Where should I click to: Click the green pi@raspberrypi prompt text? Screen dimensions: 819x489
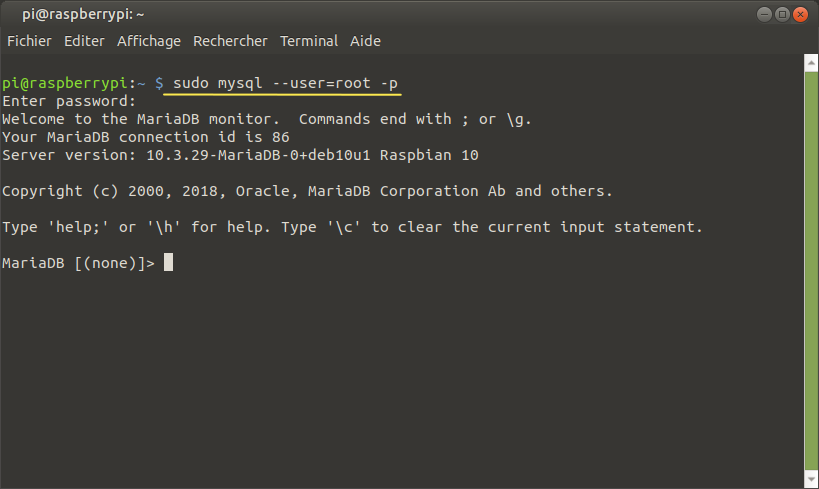point(65,83)
